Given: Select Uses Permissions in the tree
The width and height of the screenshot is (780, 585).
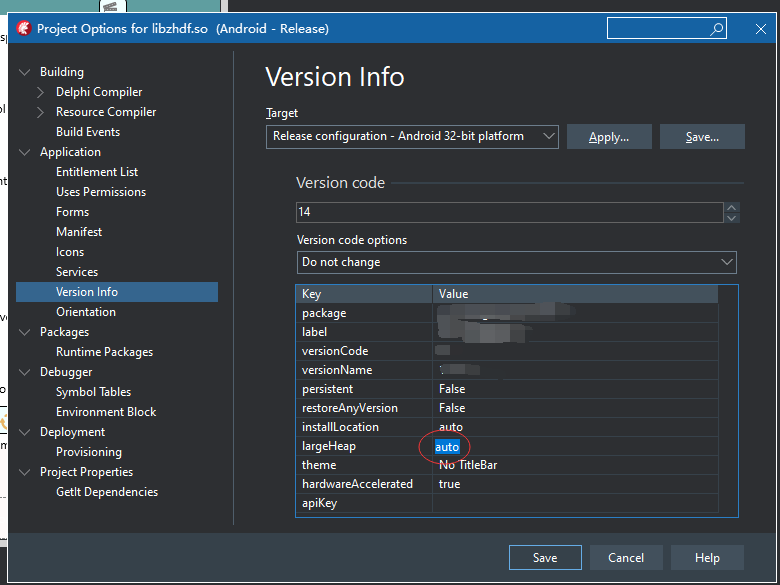Looking at the screenshot, I should (101, 192).
